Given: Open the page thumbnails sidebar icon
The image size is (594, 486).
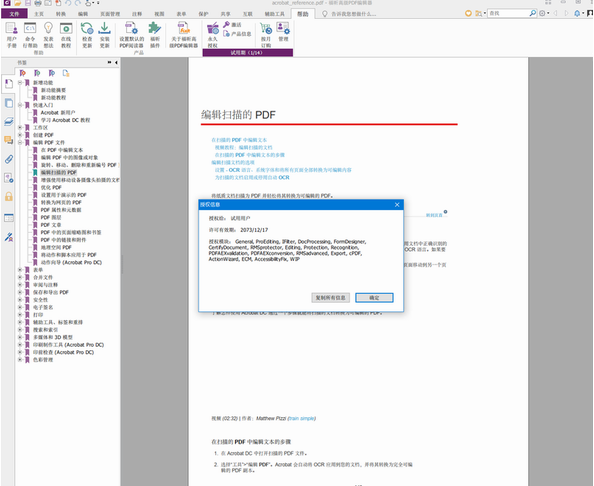Looking at the screenshot, I should pos(8,103).
